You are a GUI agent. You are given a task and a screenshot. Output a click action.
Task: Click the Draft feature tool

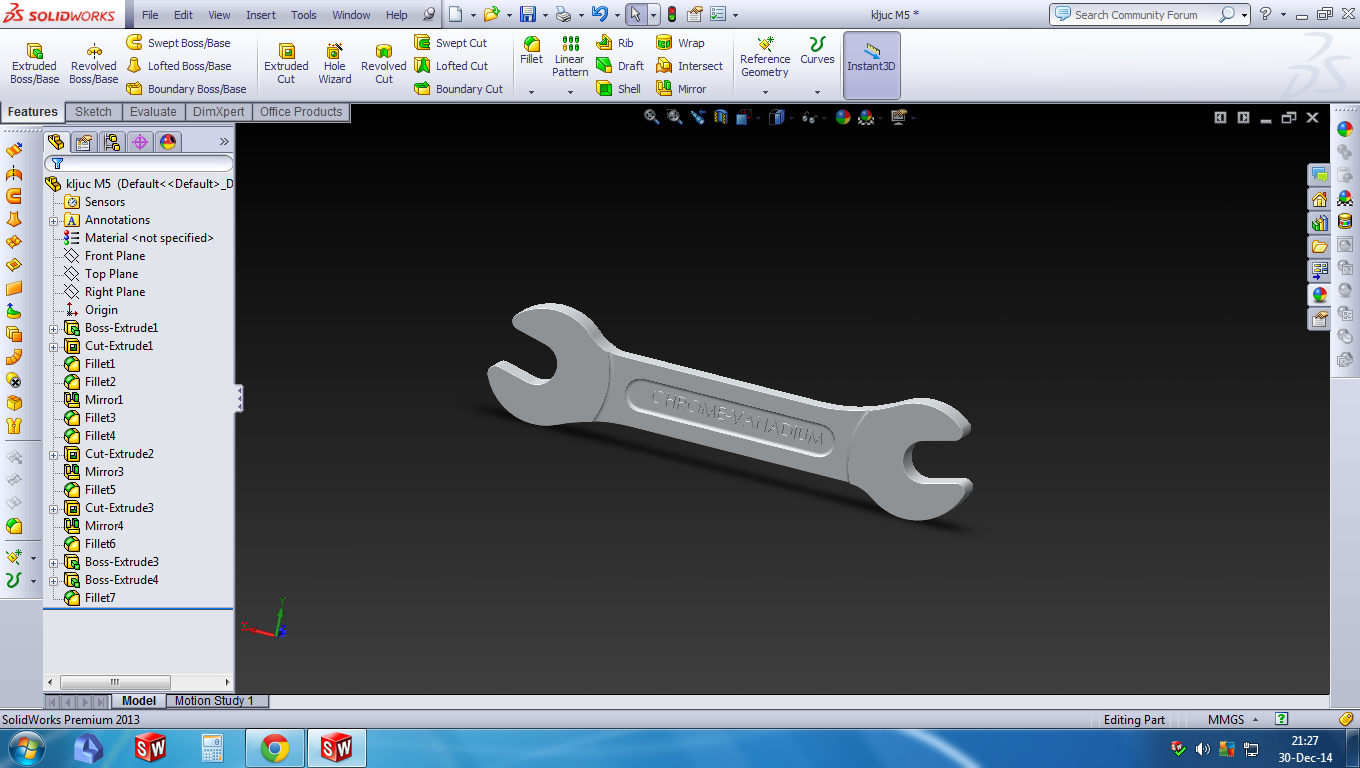(x=620, y=66)
